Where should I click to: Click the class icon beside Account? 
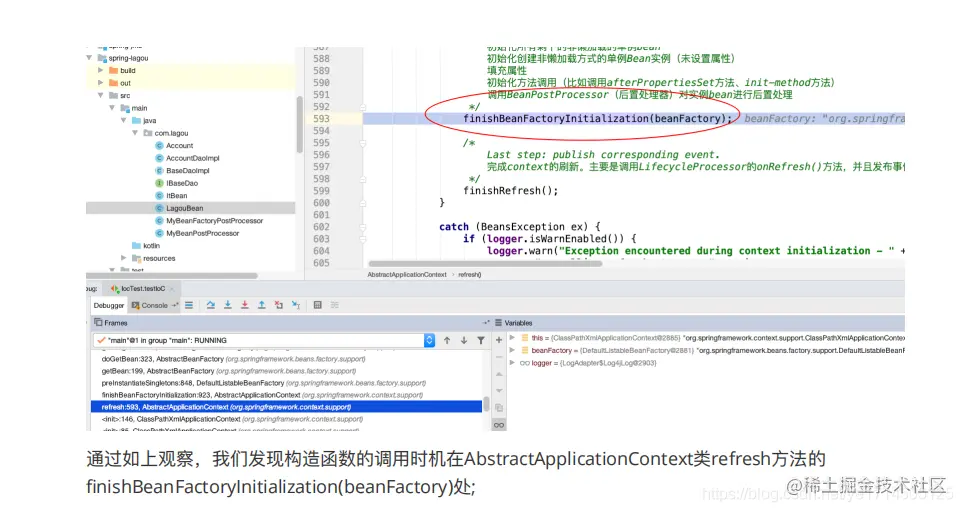point(159,145)
